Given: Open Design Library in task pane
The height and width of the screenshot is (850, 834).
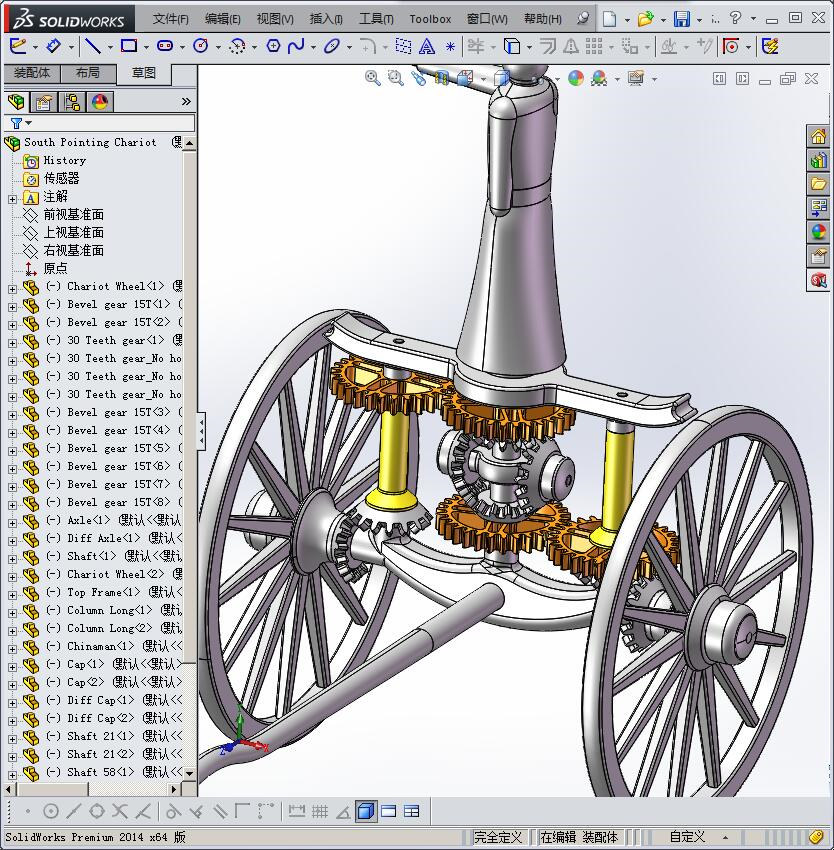Looking at the screenshot, I should point(818,160).
